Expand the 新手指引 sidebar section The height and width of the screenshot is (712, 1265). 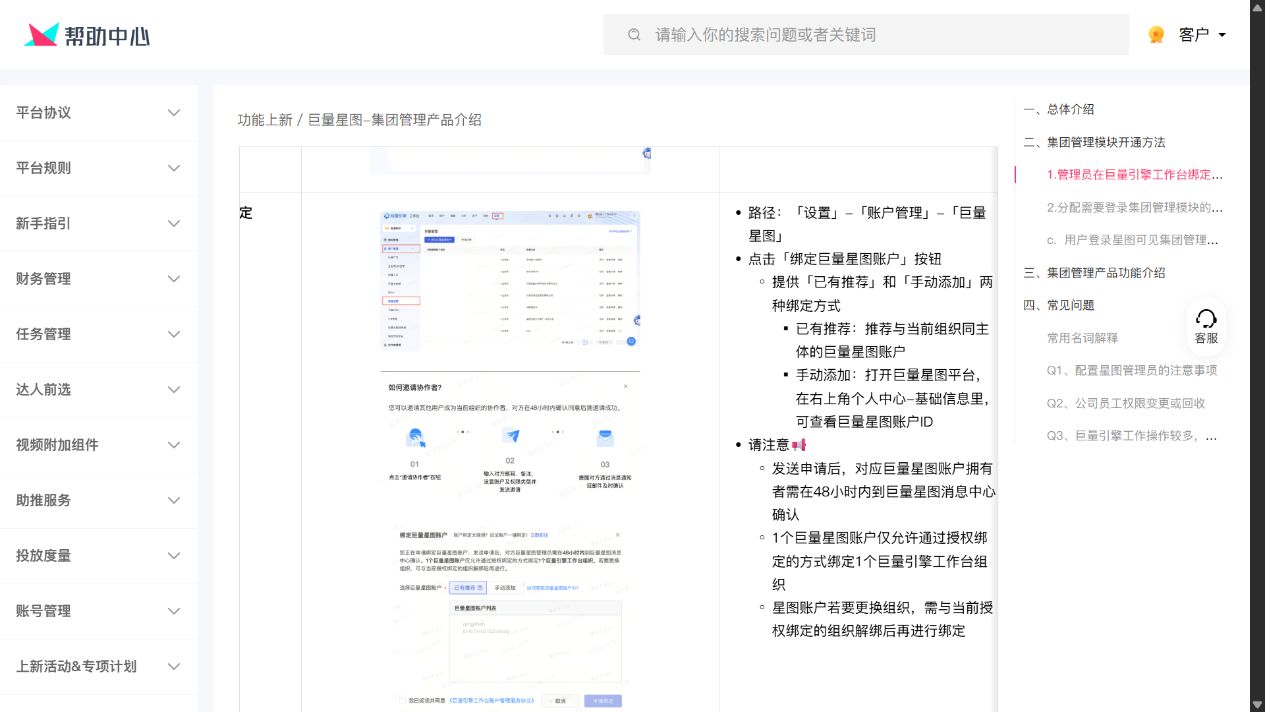point(99,224)
